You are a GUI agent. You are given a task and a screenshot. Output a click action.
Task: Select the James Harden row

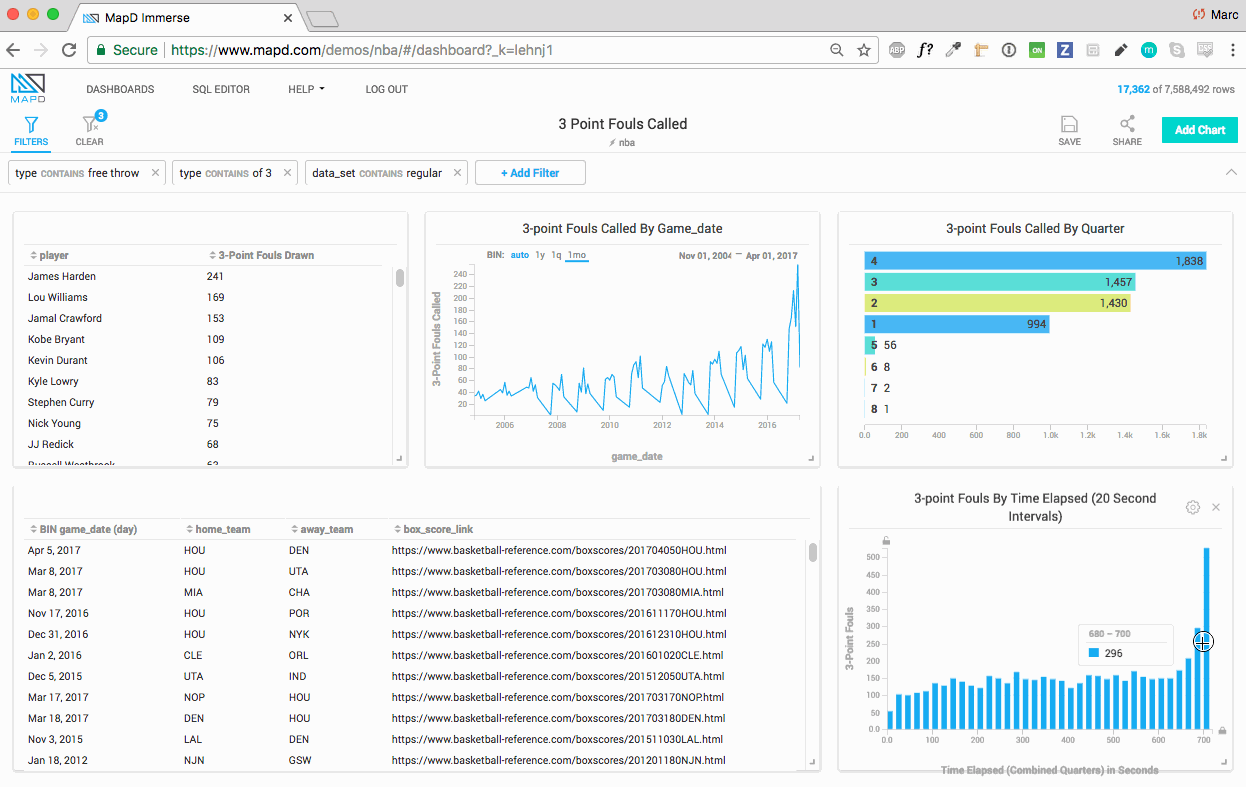(205, 276)
